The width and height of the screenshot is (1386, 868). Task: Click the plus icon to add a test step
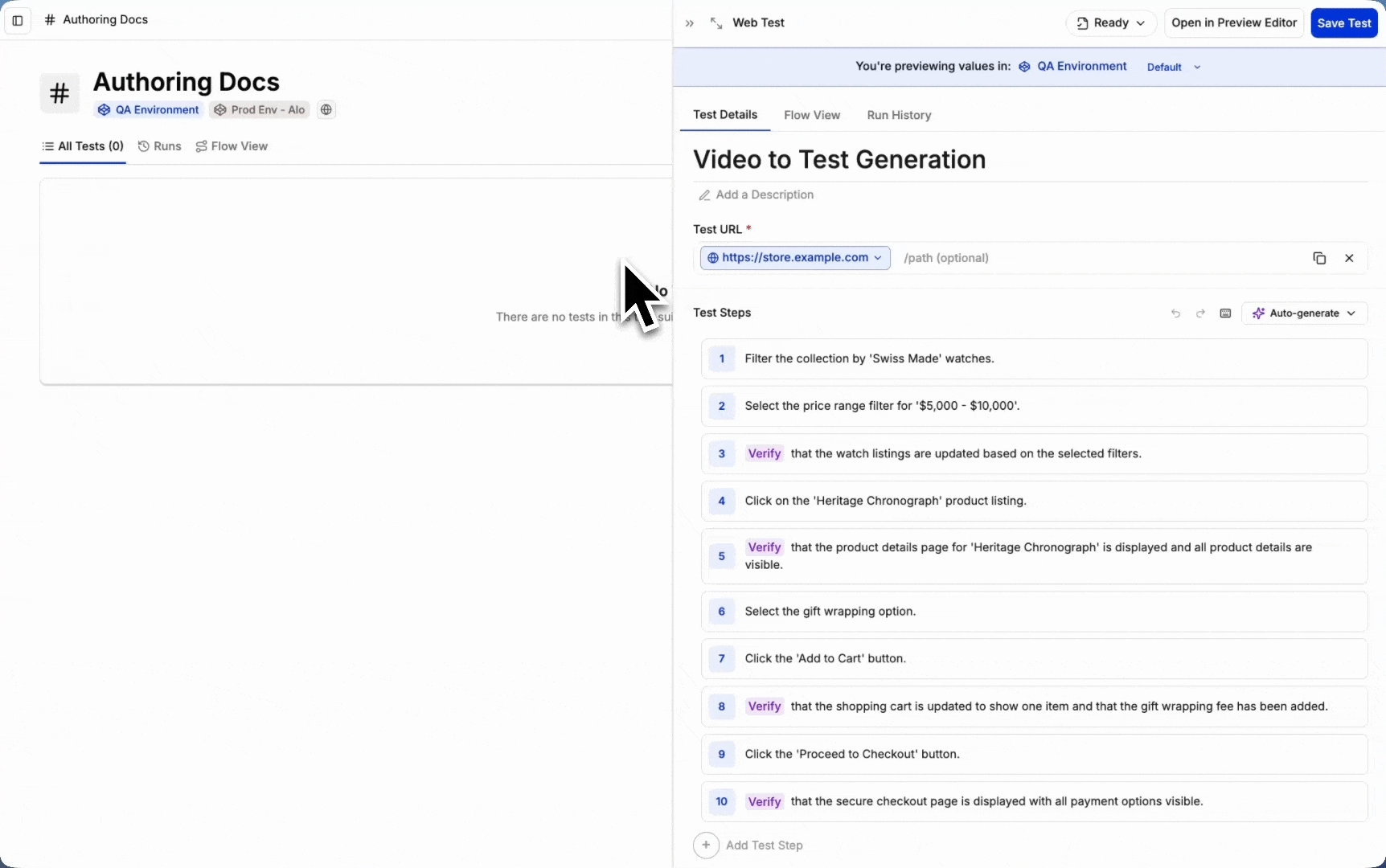click(x=706, y=845)
